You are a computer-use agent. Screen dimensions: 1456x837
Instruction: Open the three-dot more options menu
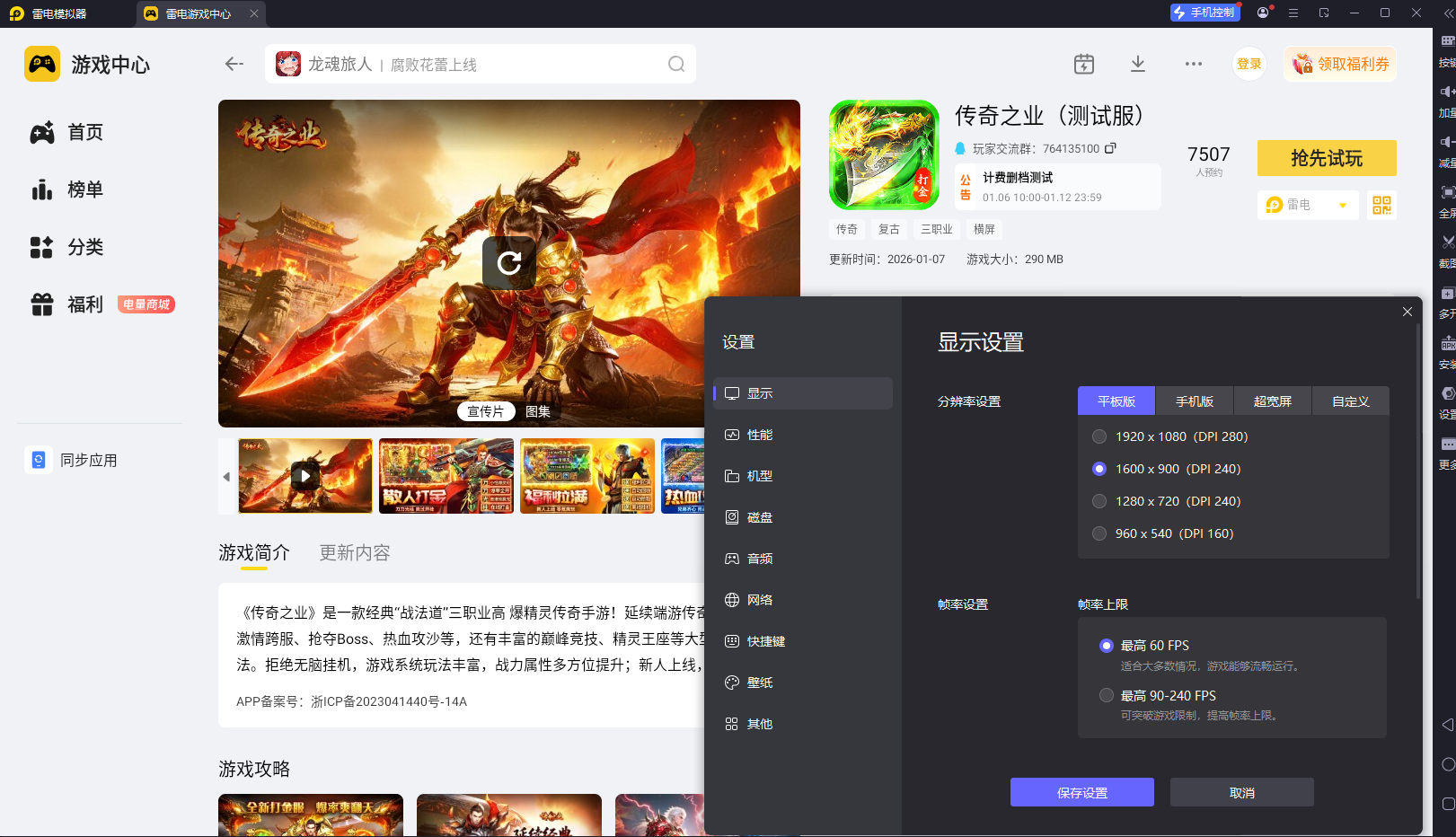click(1194, 64)
